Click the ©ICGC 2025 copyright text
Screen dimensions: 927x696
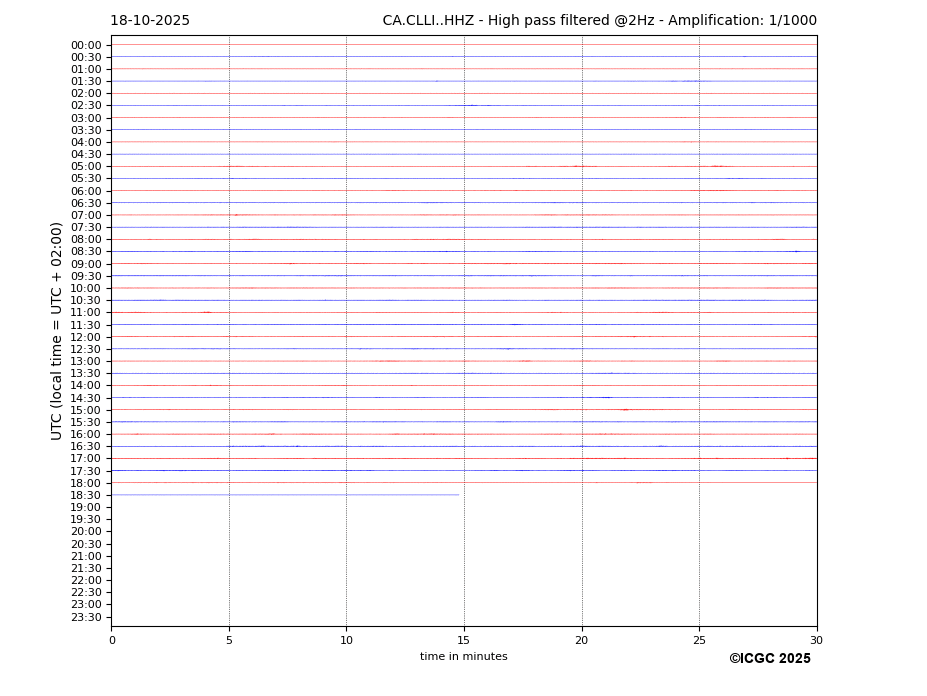pyautogui.click(x=769, y=658)
